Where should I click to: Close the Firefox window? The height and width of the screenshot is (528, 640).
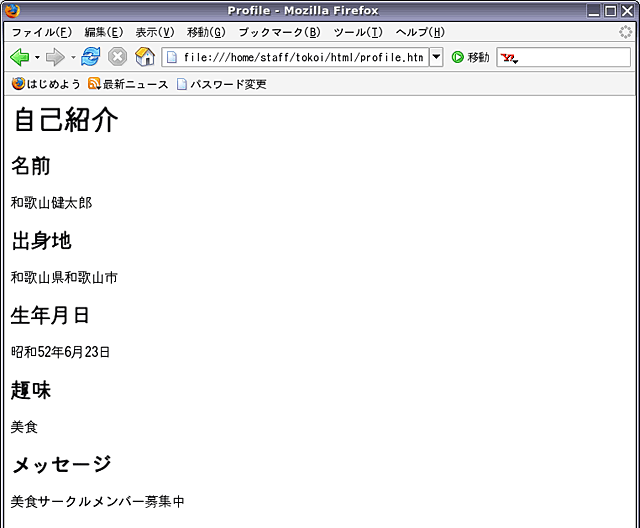click(627, 11)
